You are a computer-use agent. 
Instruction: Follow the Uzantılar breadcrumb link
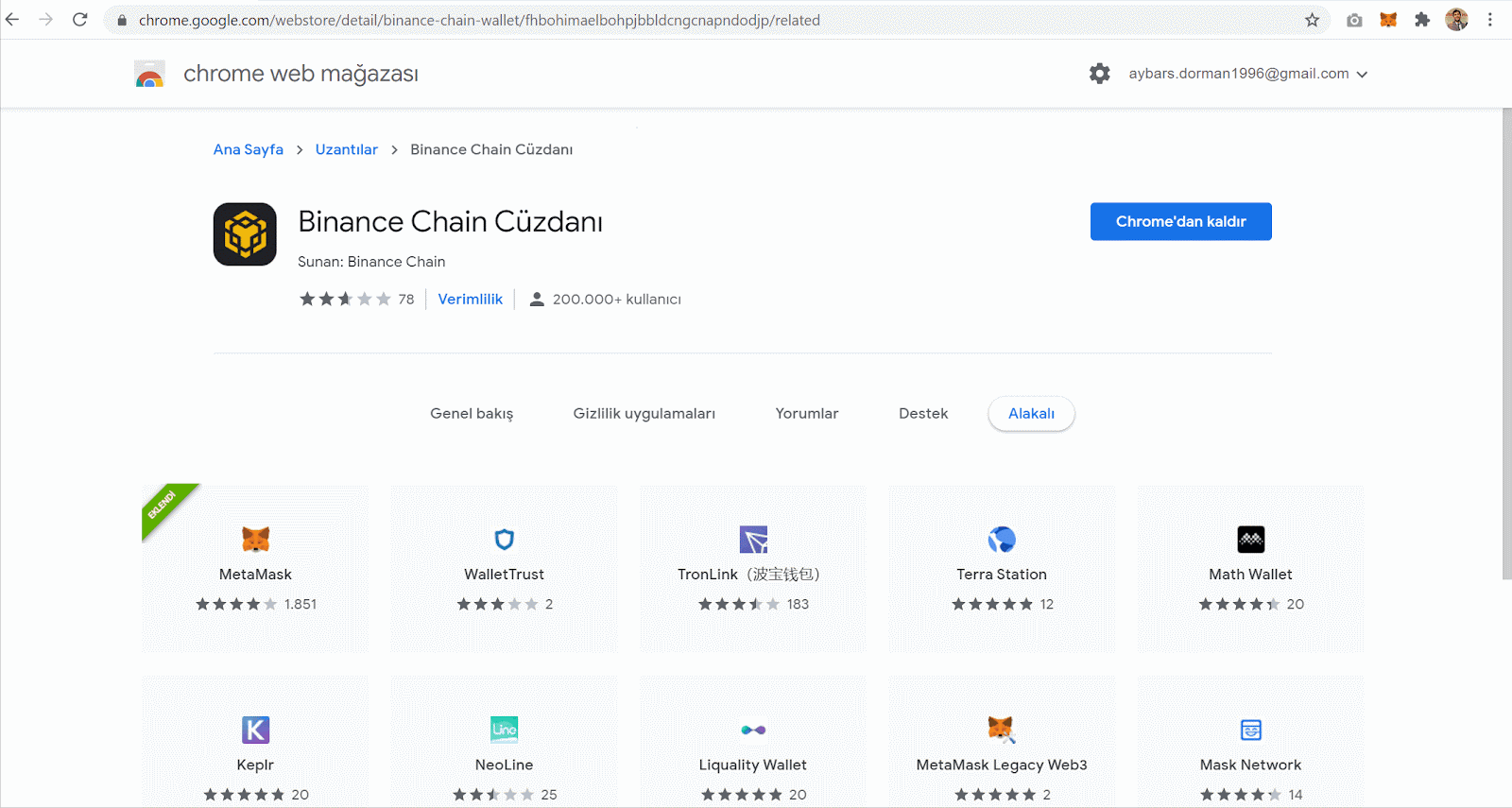347,149
